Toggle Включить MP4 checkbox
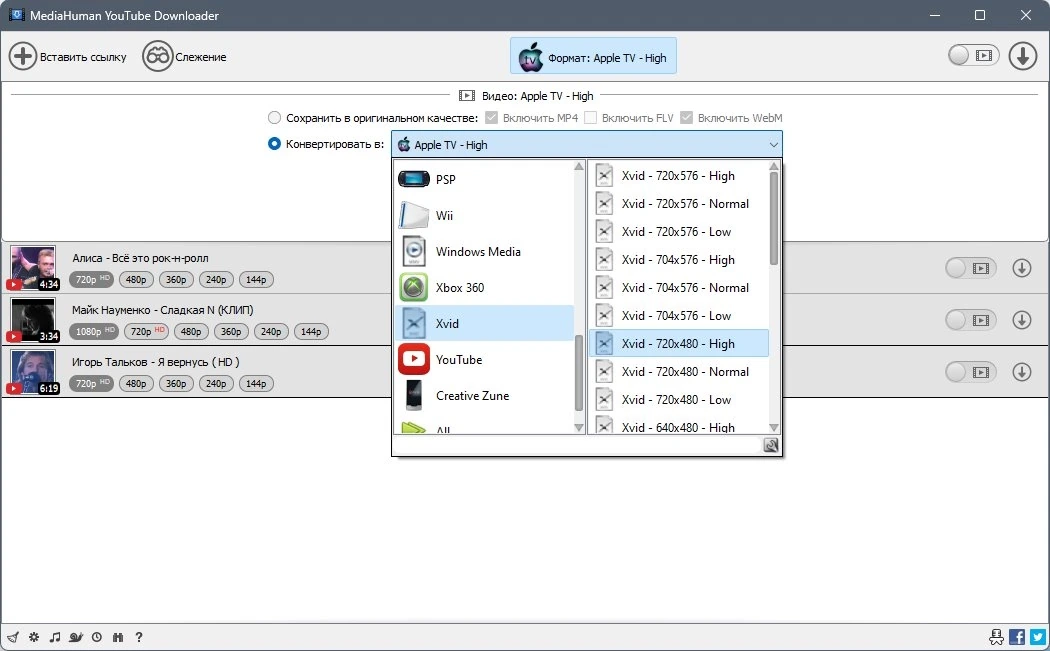 492,118
